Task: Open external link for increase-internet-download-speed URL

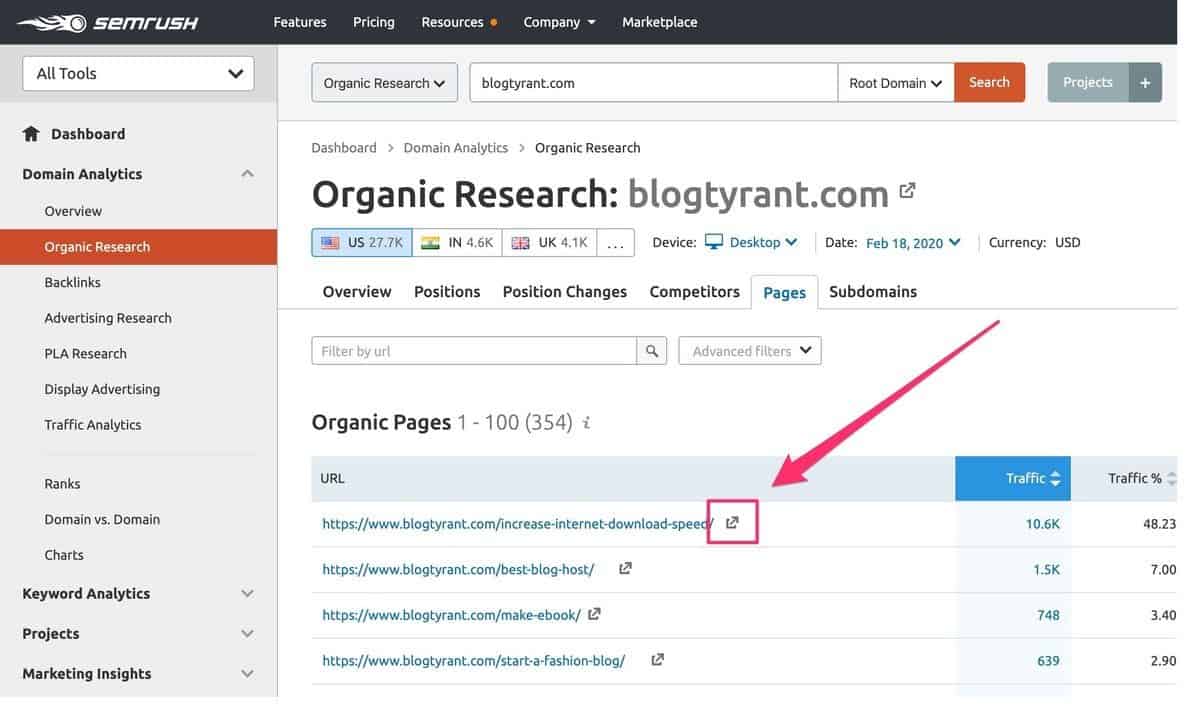Action: 732,523
